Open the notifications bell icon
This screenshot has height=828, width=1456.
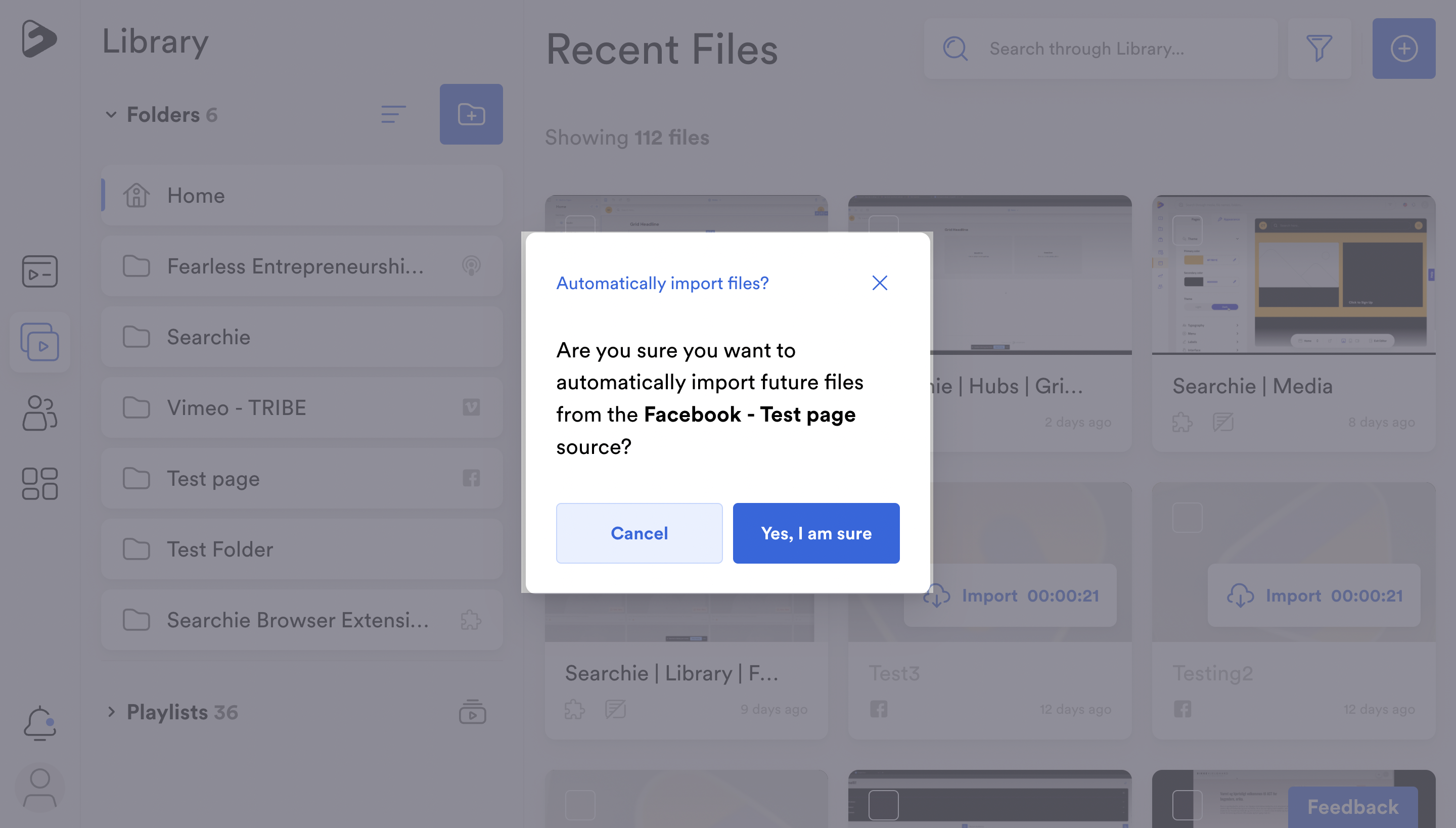click(x=40, y=723)
